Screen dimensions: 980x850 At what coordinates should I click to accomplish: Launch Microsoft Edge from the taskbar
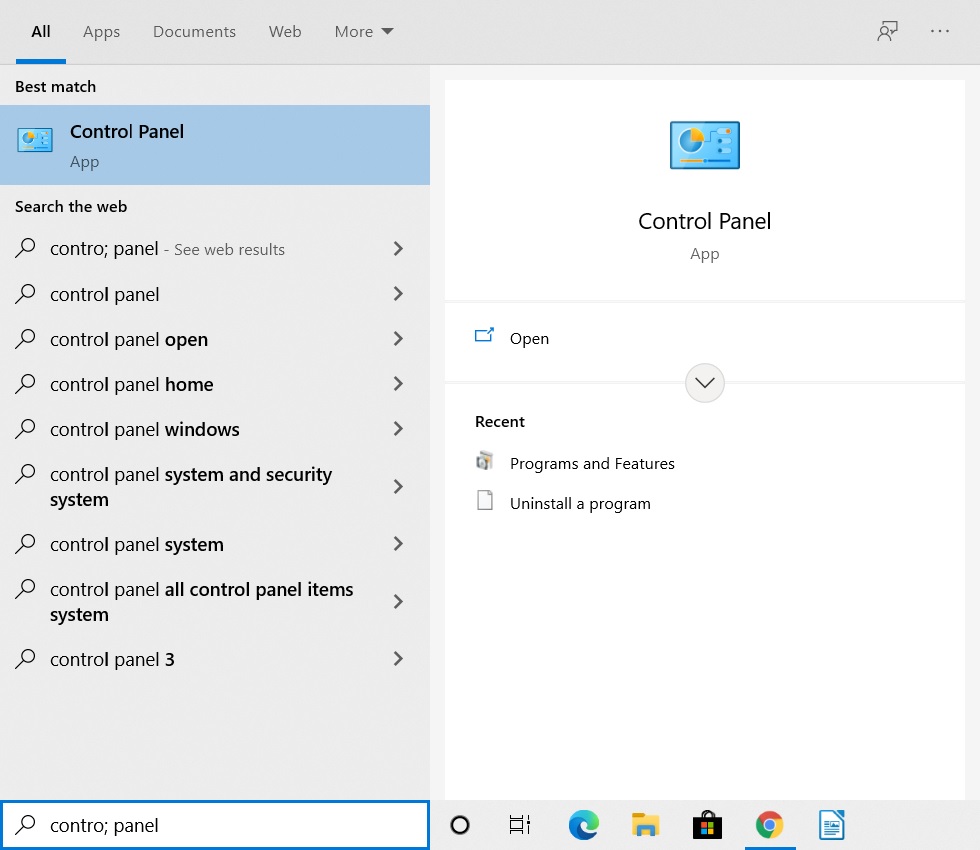tap(583, 825)
